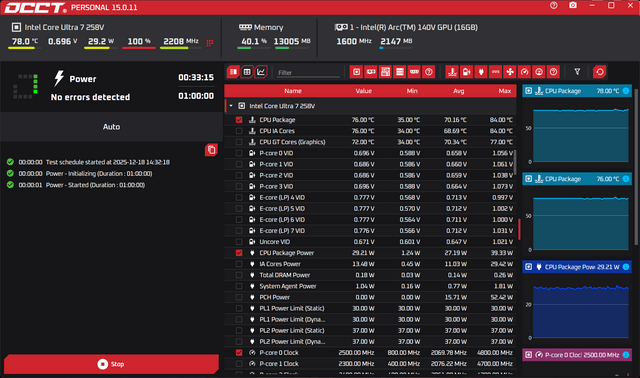Toggle the other sensor type filter
This screenshot has height=378, width=640.
[553, 72]
